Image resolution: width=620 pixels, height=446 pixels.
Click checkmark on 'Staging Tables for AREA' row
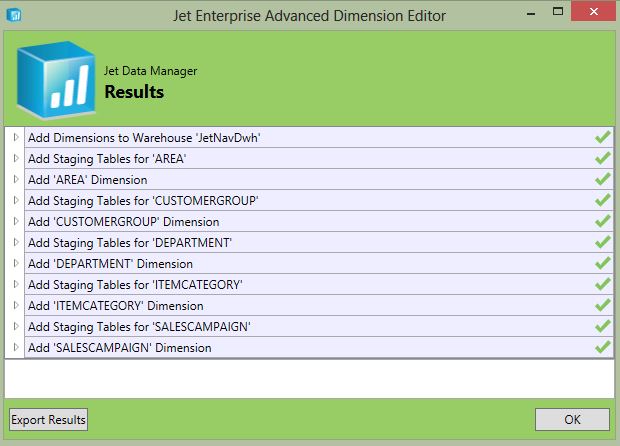click(x=603, y=158)
